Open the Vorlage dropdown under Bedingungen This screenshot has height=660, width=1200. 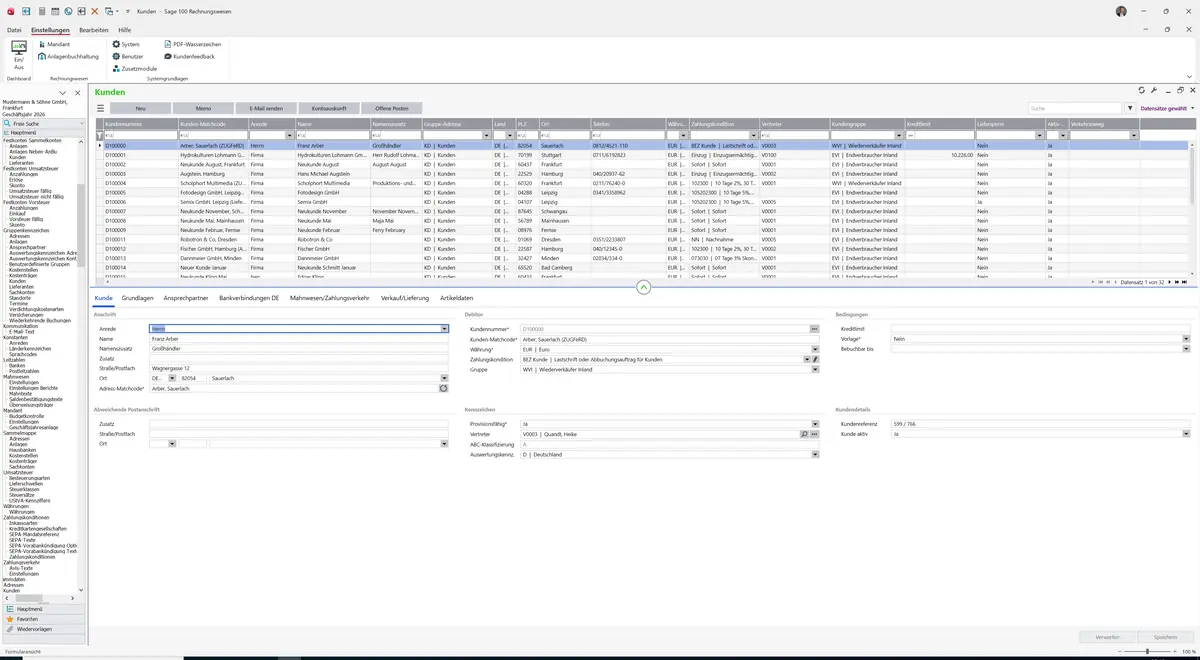[1186, 339]
